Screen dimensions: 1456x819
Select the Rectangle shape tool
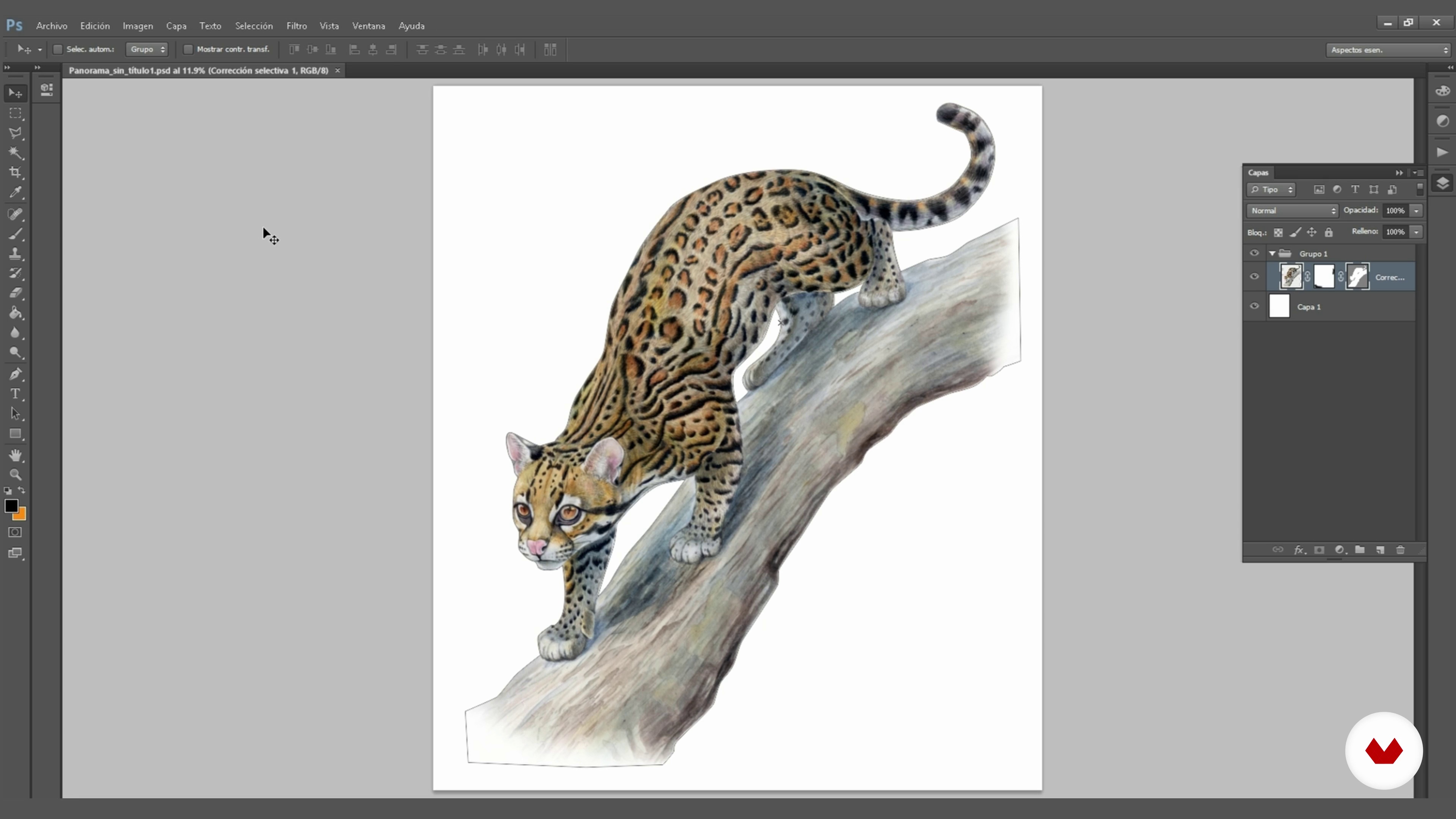(15, 434)
